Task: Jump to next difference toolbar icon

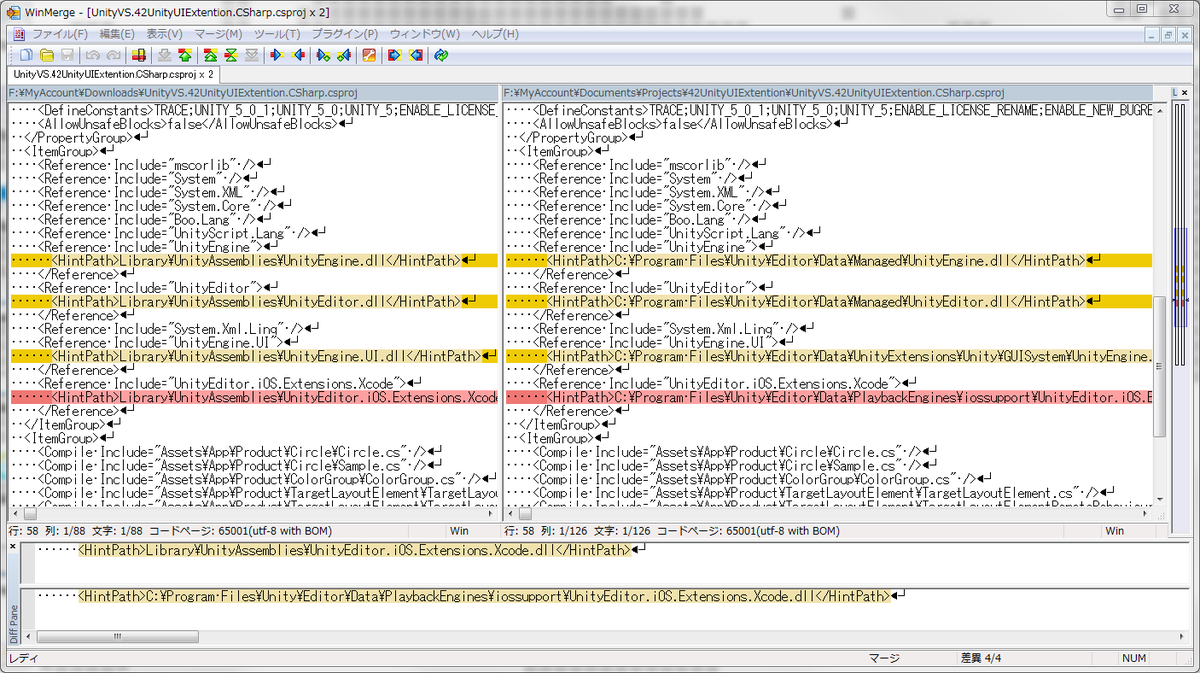Action: pyautogui.click(x=165, y=55)
